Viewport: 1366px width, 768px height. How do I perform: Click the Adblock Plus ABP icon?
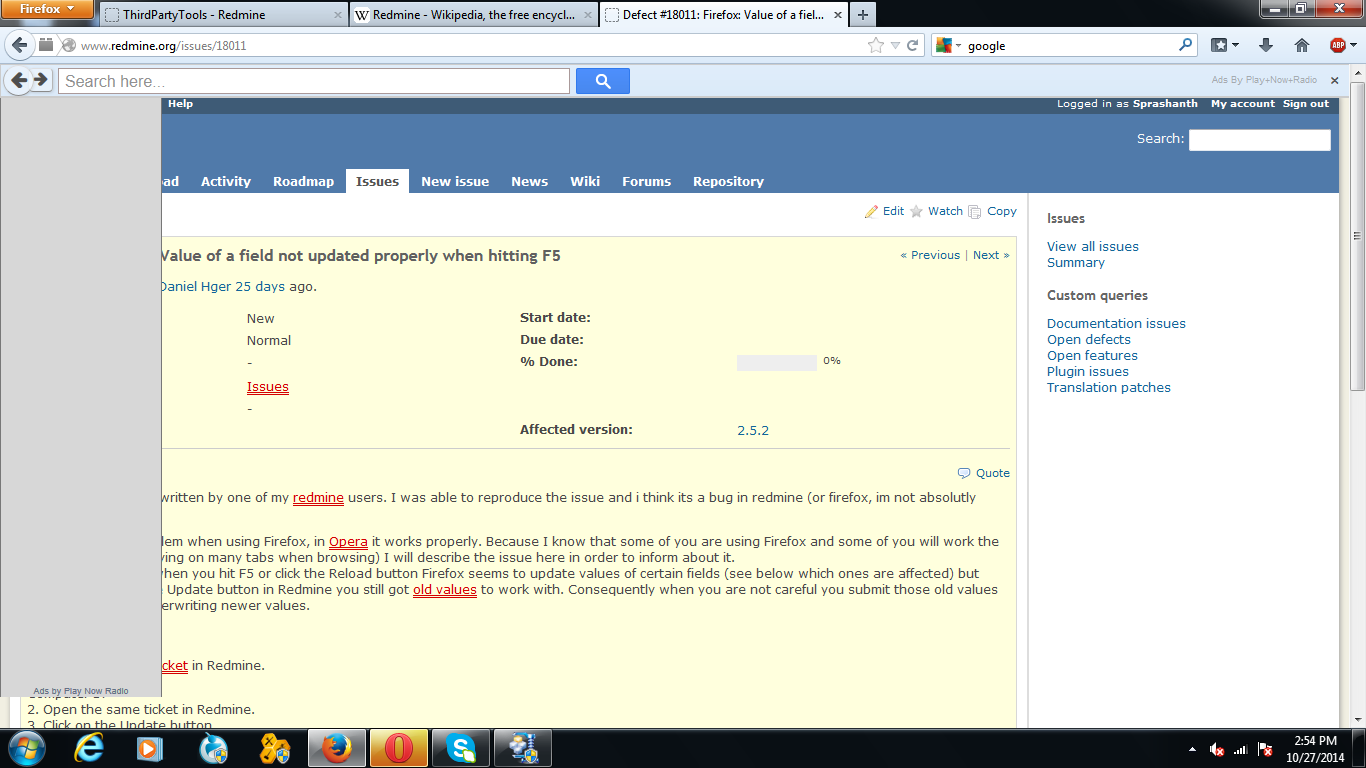click(1337, 45)
